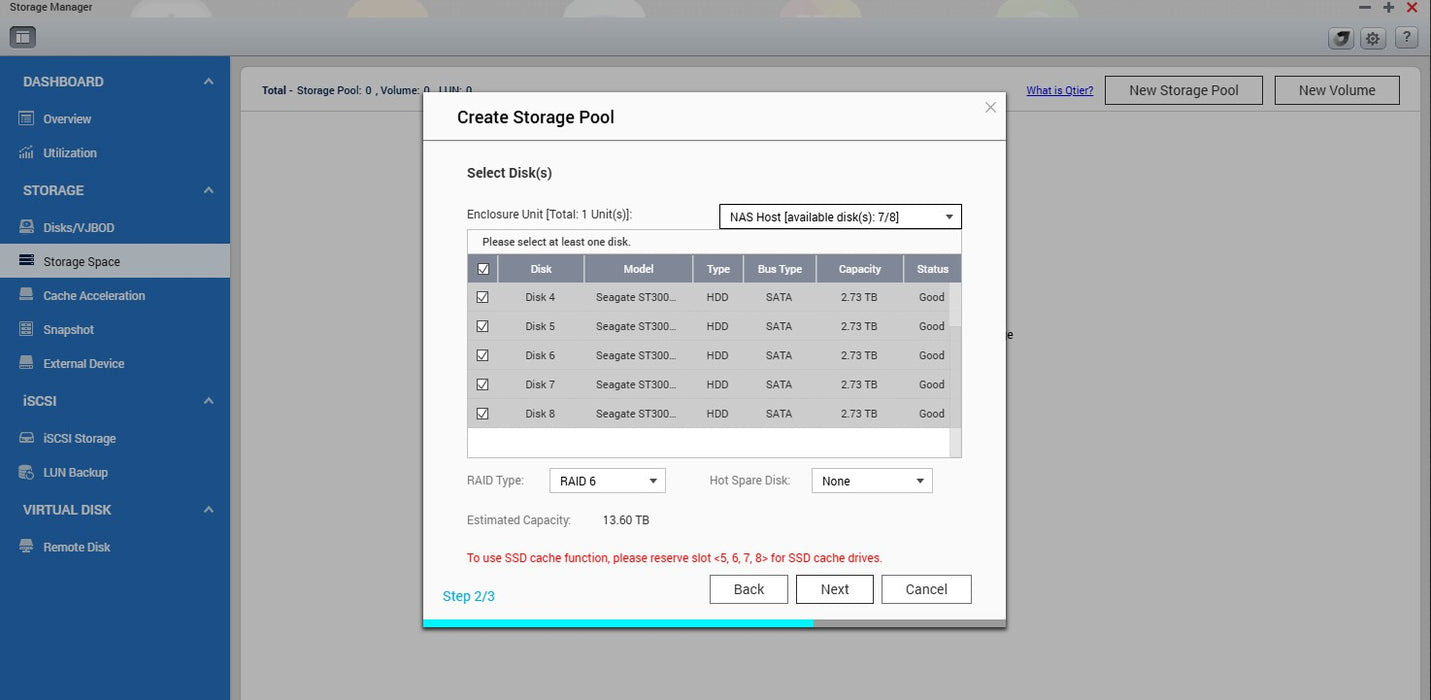This screenshot has width=1431, height=700.
Task: Click the Model column header
Action: click(x=638, y=269)
